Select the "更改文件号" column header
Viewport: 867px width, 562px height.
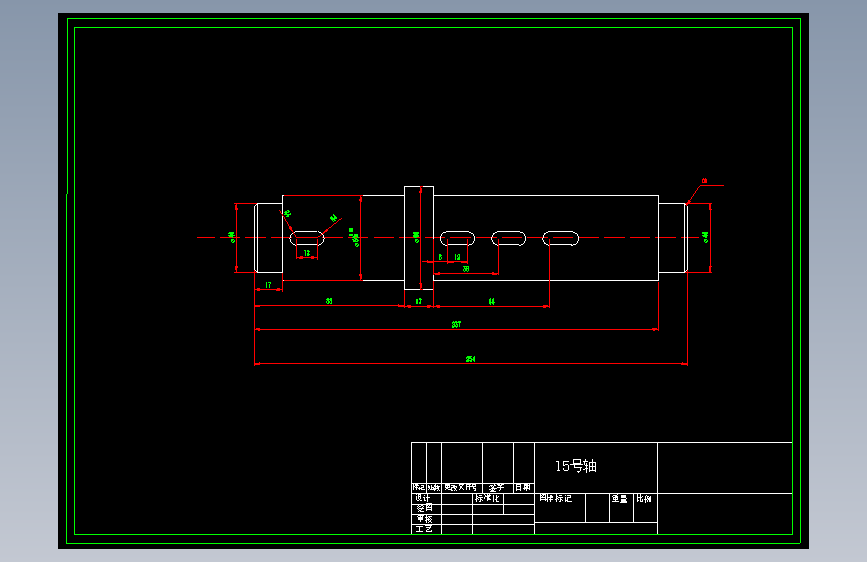click(x=460, y=487)
